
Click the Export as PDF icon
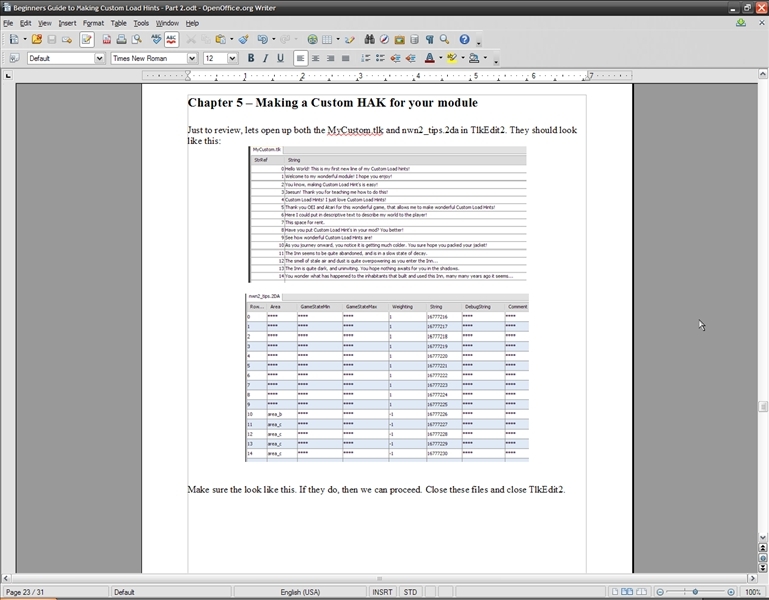point(107,40)
